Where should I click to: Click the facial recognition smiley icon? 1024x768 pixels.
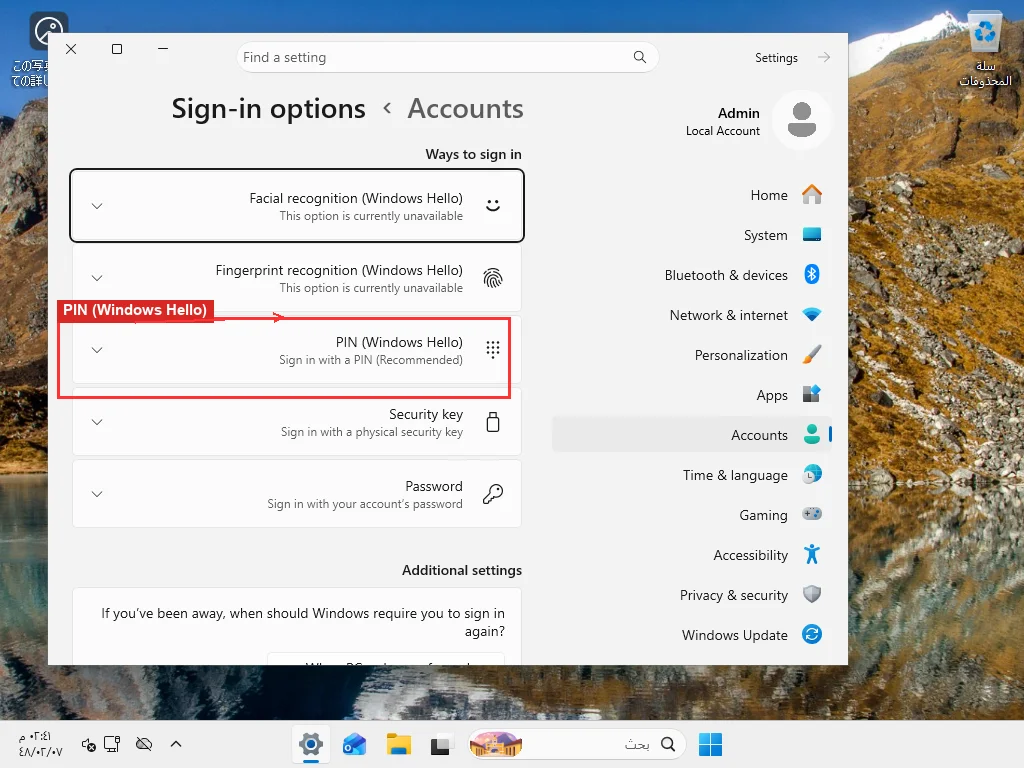coord(493,206)
